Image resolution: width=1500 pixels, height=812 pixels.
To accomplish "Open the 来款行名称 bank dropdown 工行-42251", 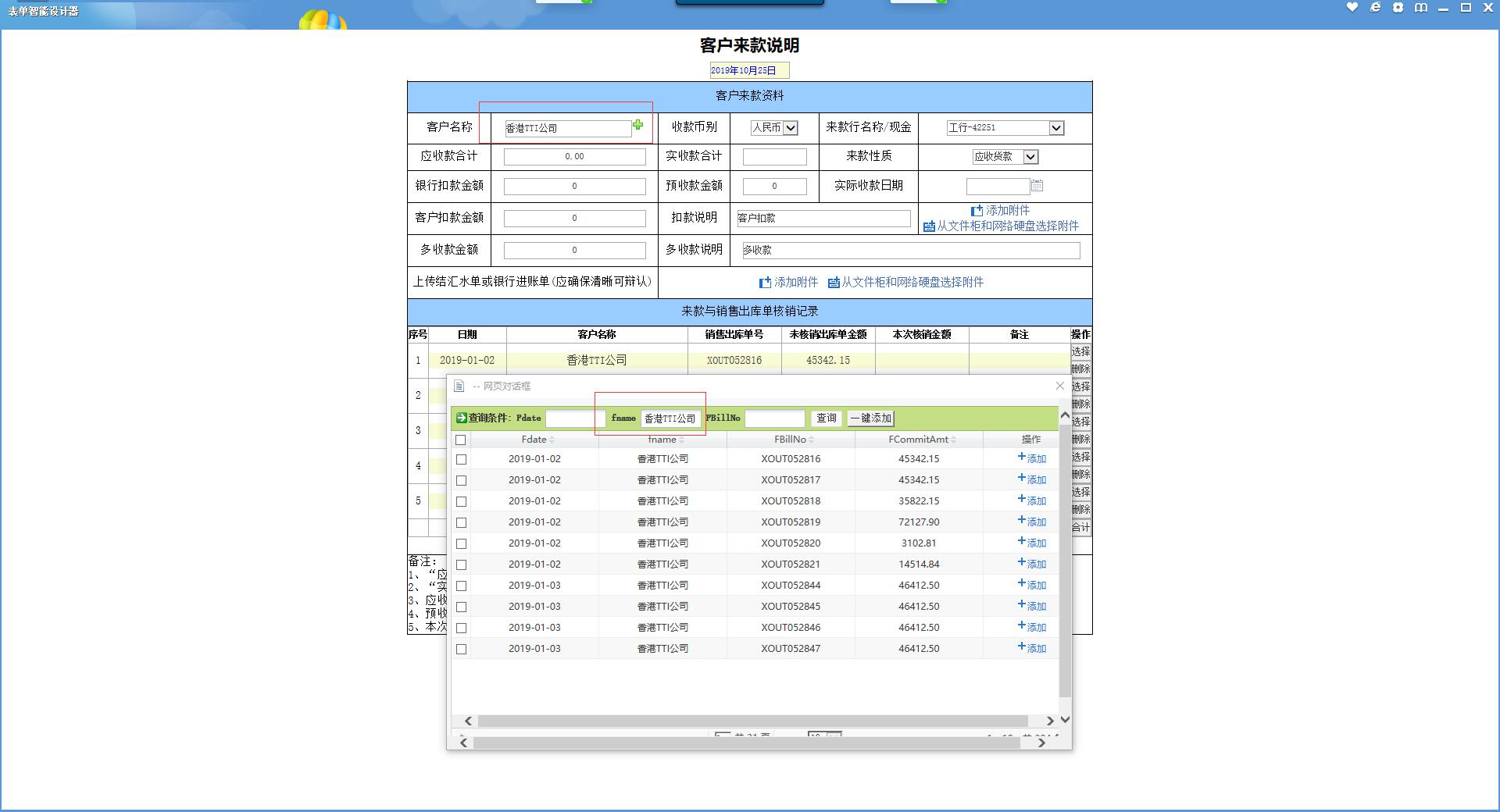I will (x=1005, y=127).
